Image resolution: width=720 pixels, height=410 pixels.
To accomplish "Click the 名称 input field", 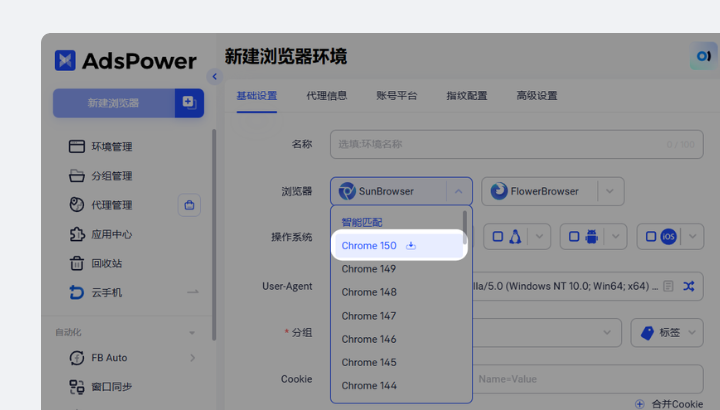I will (517, 144).
